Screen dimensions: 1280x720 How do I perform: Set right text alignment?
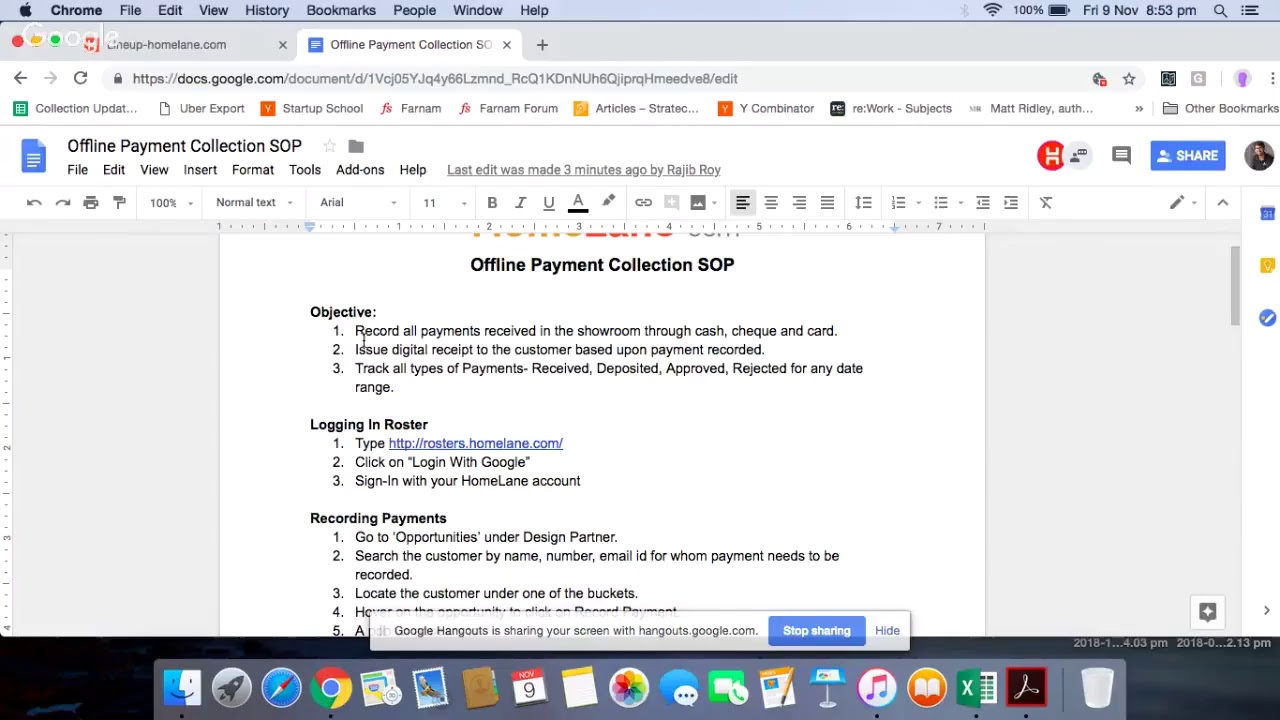click(x=799, y=203)
